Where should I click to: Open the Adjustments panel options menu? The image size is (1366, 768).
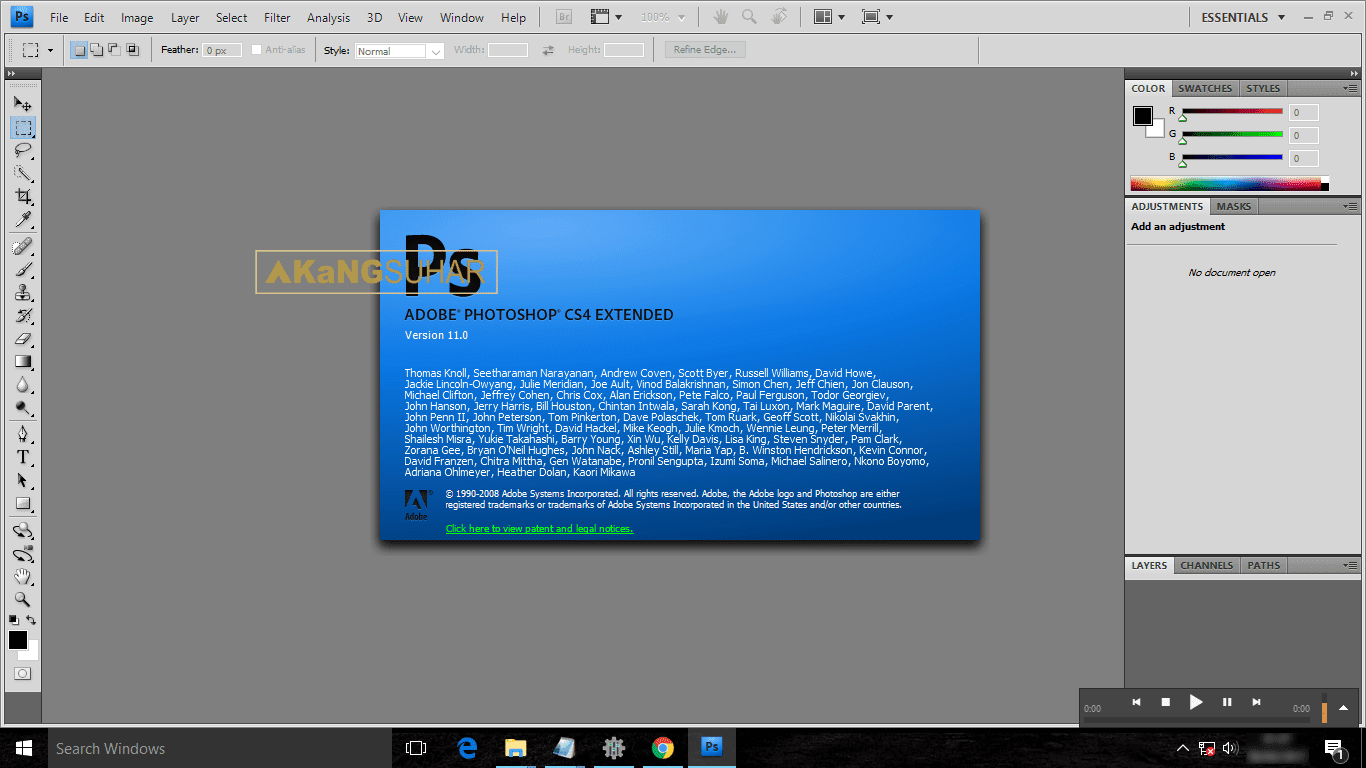[x=1351, y=206]
